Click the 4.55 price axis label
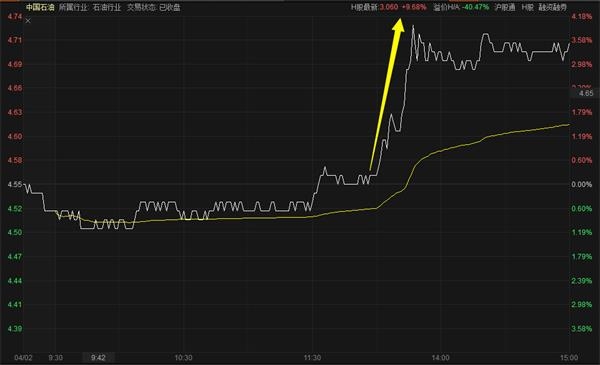 (x=15, y=184)
